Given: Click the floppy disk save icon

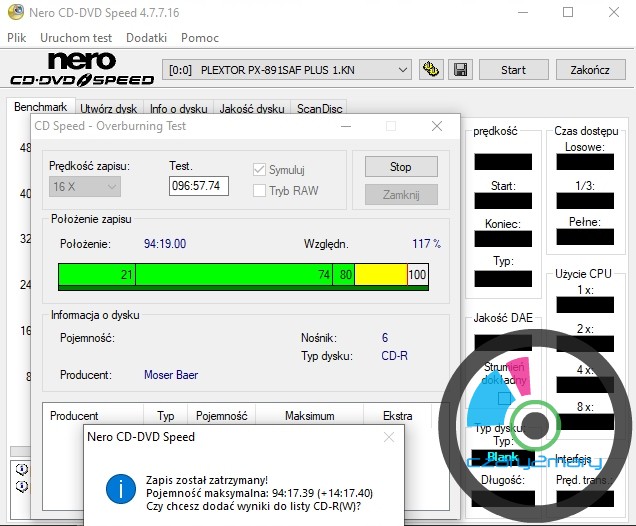Looking at the screenshot, I should 461,70.
